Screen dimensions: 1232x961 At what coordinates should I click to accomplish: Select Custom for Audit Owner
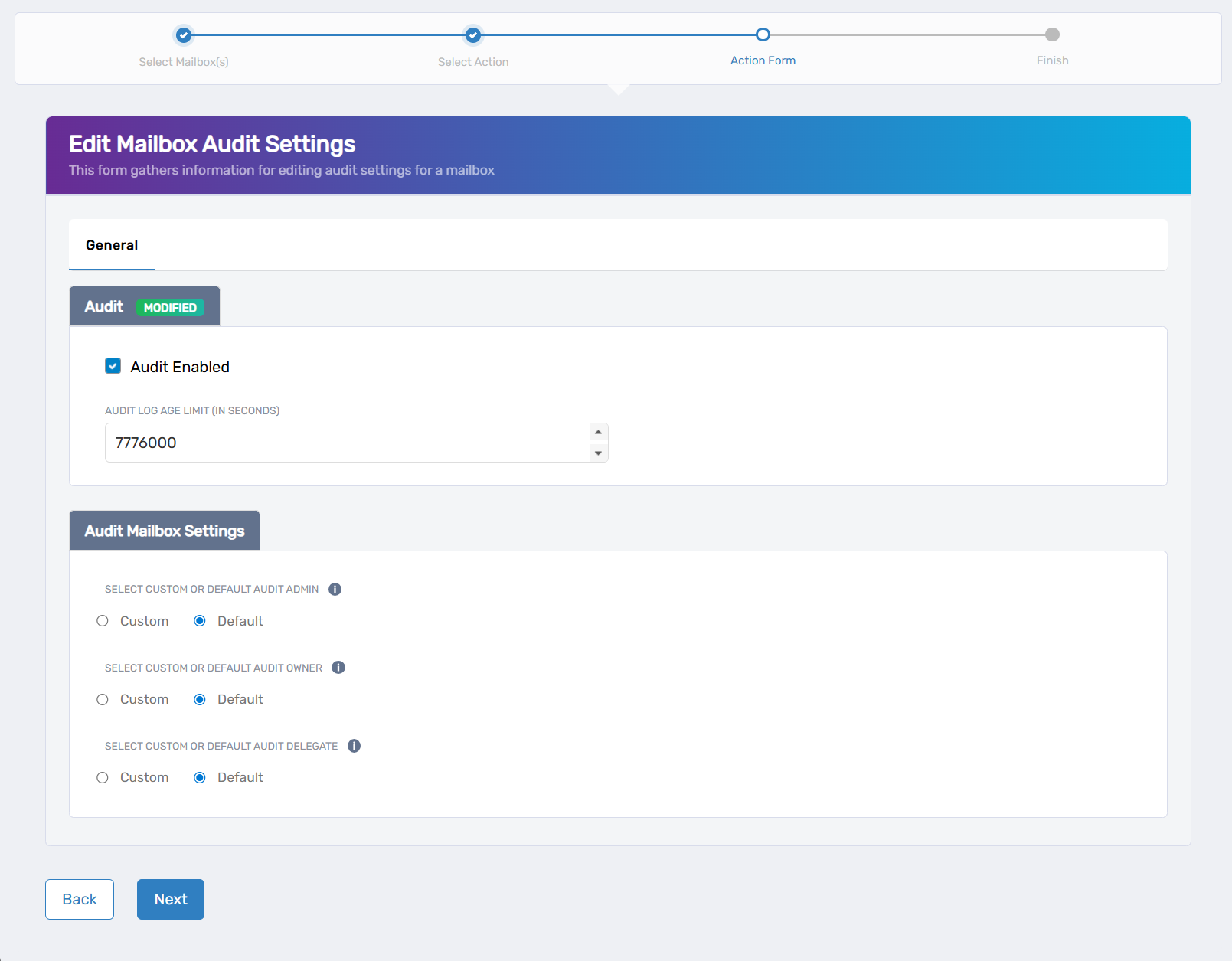point(103,699)
